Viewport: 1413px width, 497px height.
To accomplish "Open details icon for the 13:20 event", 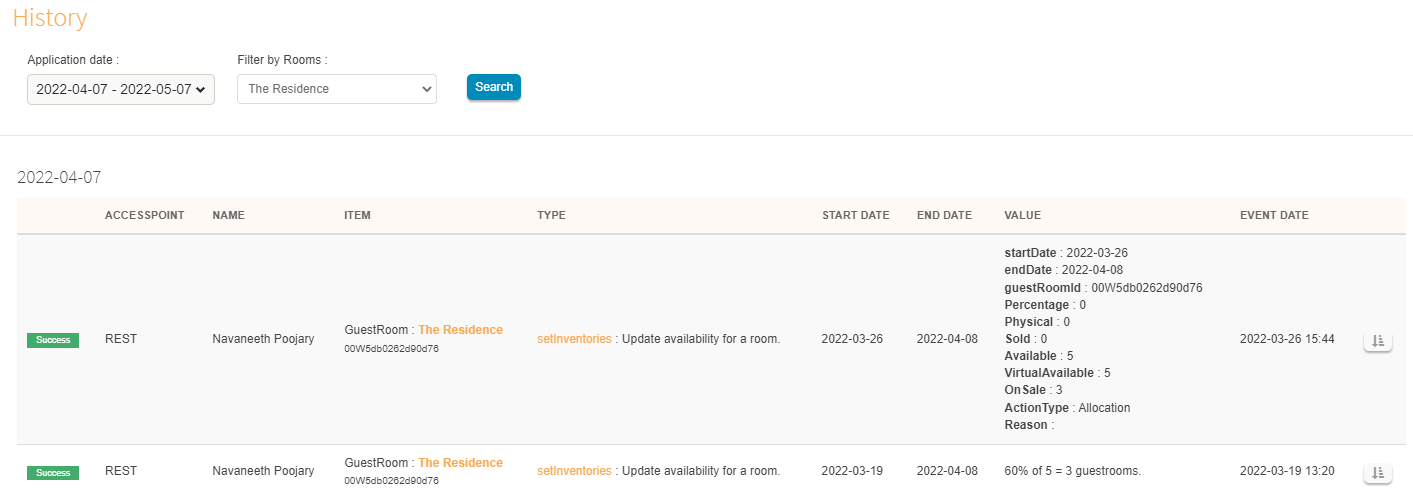I will pyautogui.click(x=1377, y=472).
